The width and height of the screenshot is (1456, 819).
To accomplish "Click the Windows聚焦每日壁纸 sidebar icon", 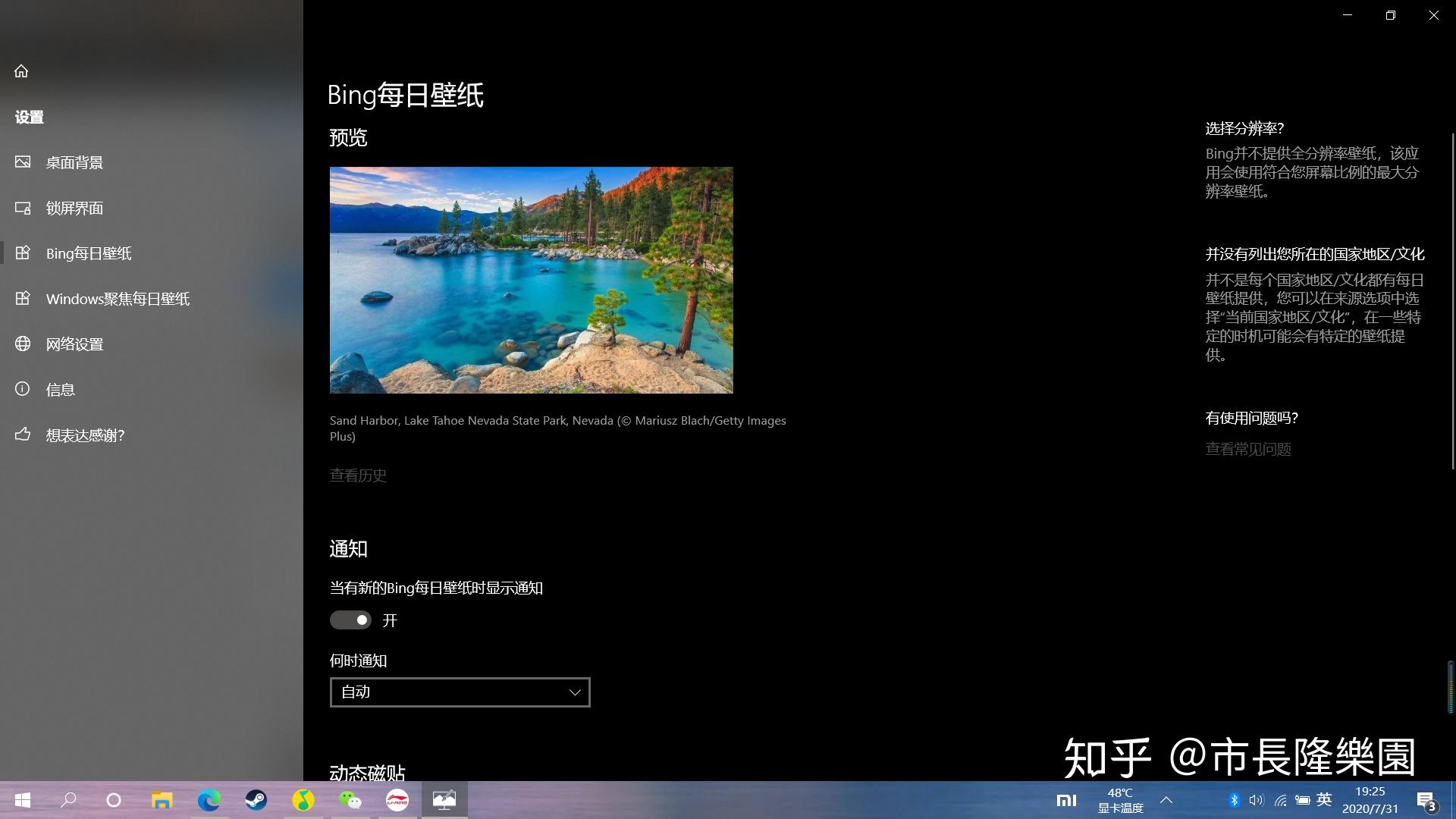I will click(23, 299).
